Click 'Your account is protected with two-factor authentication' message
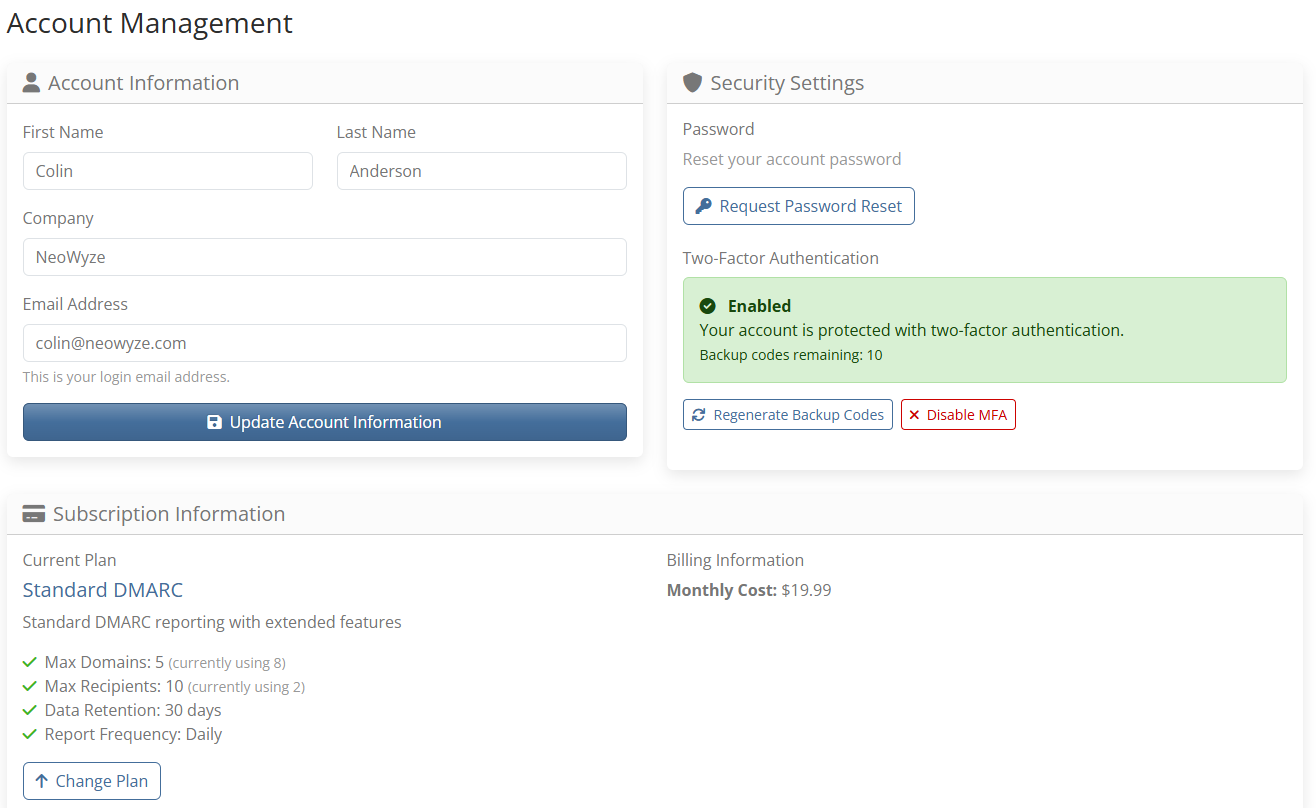This screenshot has height=808, width=1316. click(x=912, y=330)
